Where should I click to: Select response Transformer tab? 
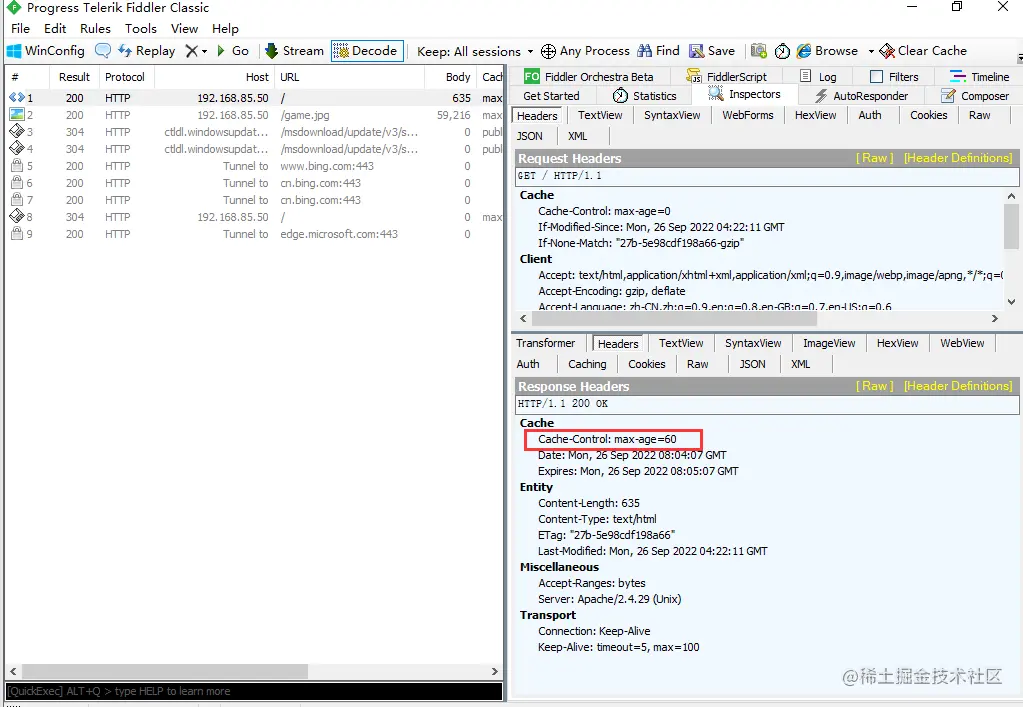(x=545, y=343)
